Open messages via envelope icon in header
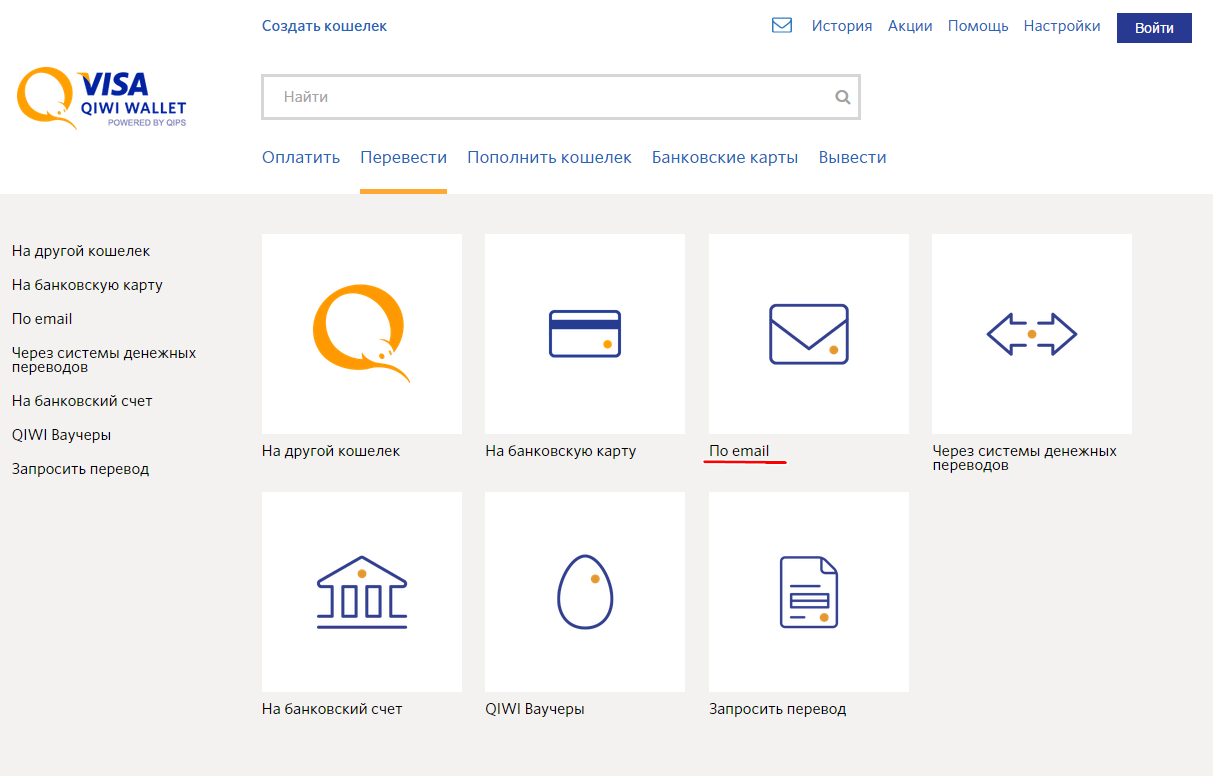The image size is (1213, 777). (x=782, y=26)
